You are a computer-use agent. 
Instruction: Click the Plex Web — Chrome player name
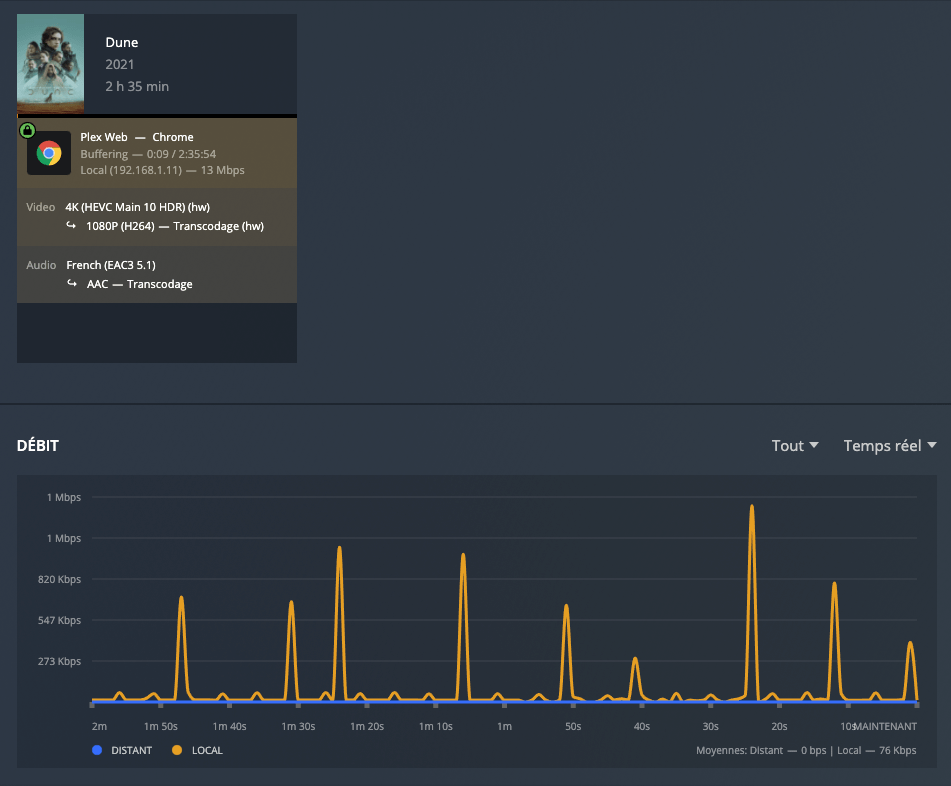(x=137, y=137)
